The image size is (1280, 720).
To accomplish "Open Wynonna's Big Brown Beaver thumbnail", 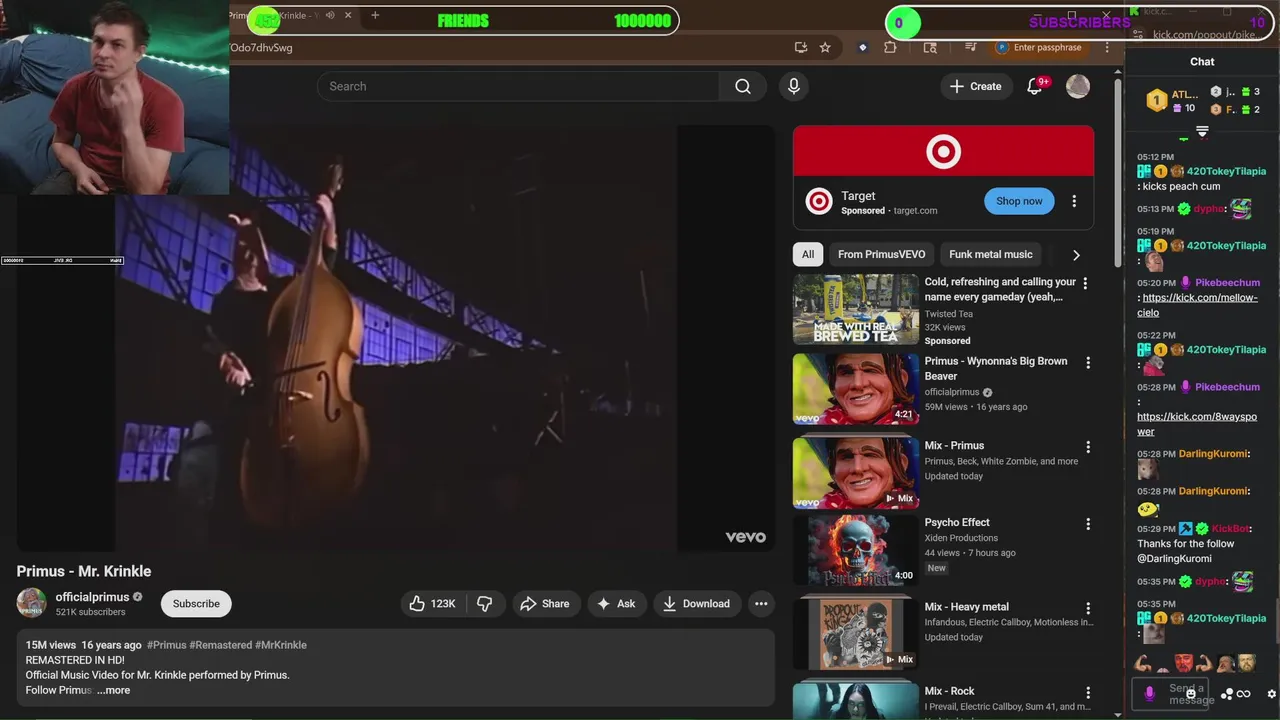I will point(855,389).
